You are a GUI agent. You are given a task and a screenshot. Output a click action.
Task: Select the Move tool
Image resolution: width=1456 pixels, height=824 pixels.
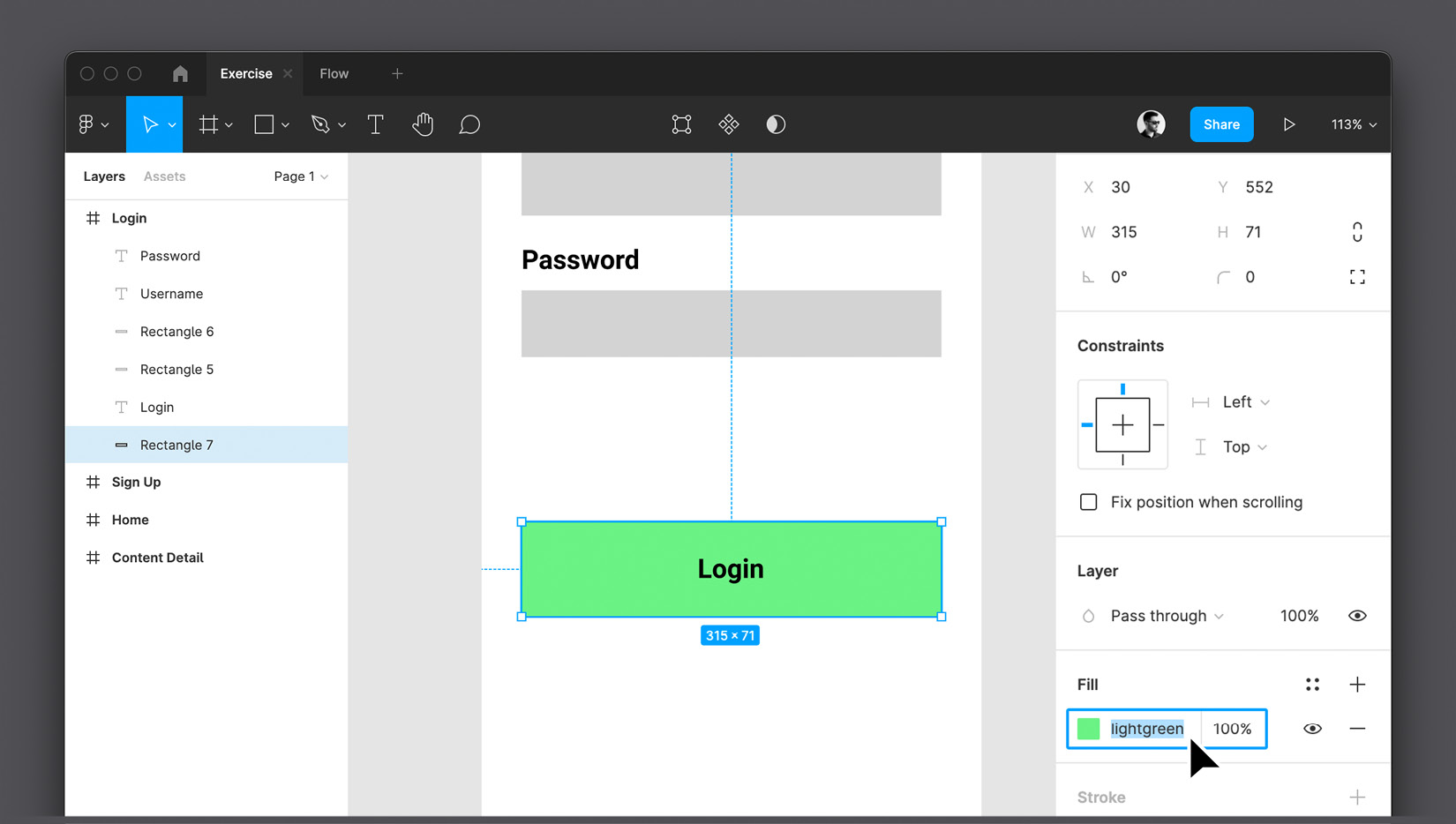[x=149, y=124]
